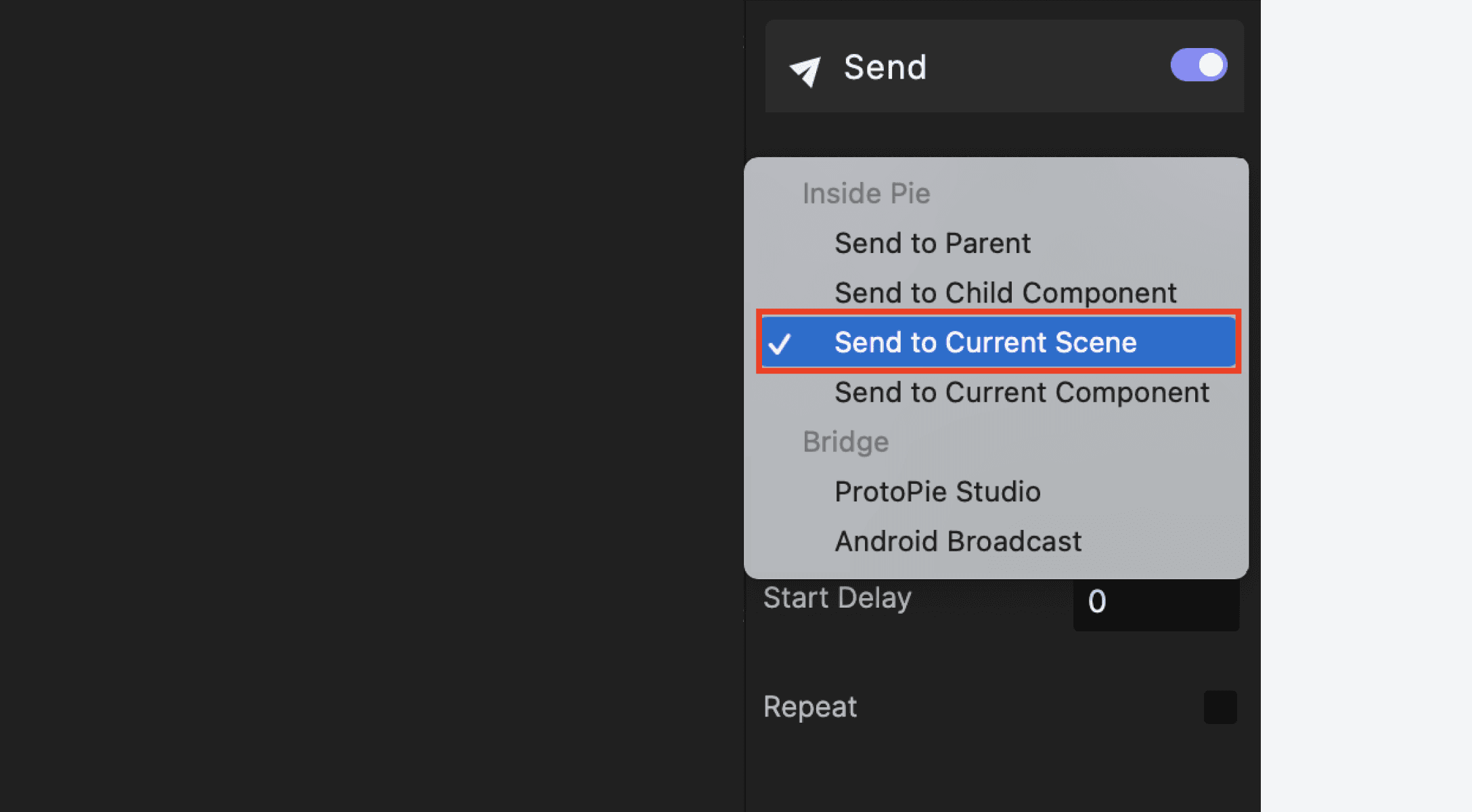Select ProtoPie Studio under Bridge

point(937,491)
